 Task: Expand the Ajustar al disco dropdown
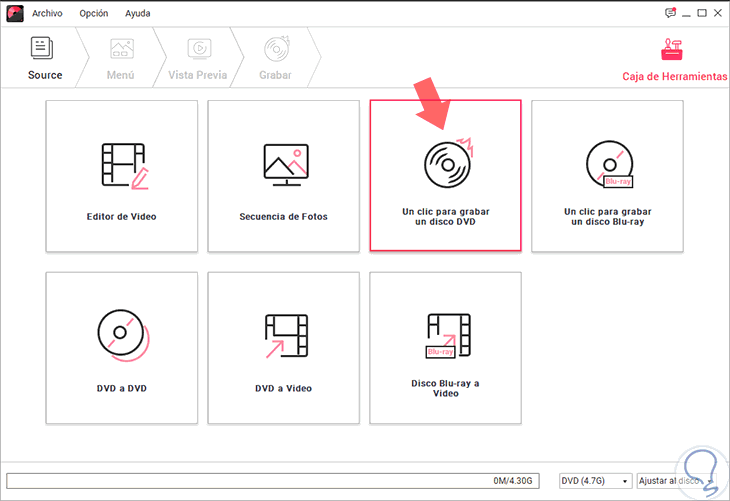pyautogui.click(x=676, y=481)
